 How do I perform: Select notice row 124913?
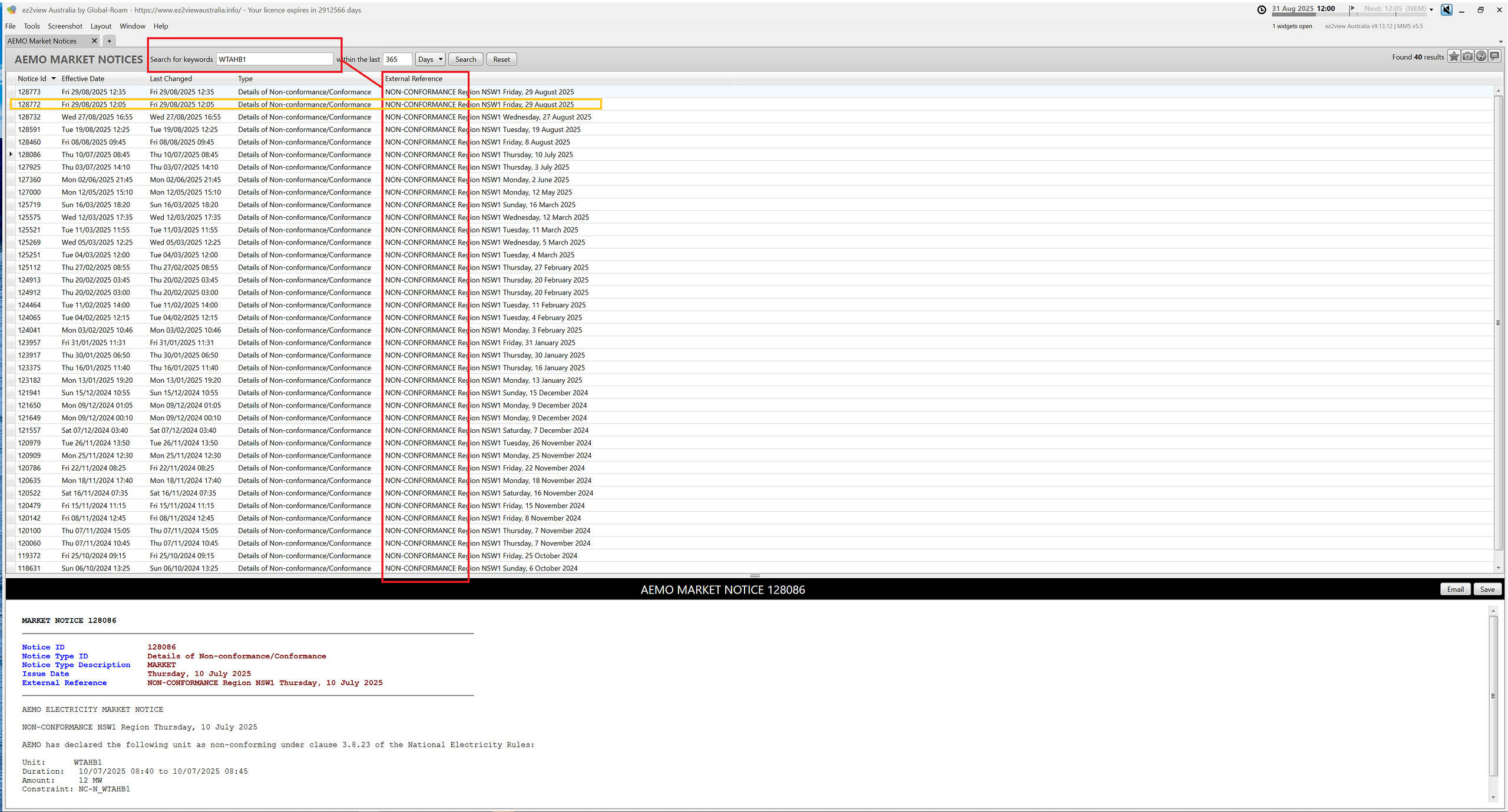(x=751, y=280)
